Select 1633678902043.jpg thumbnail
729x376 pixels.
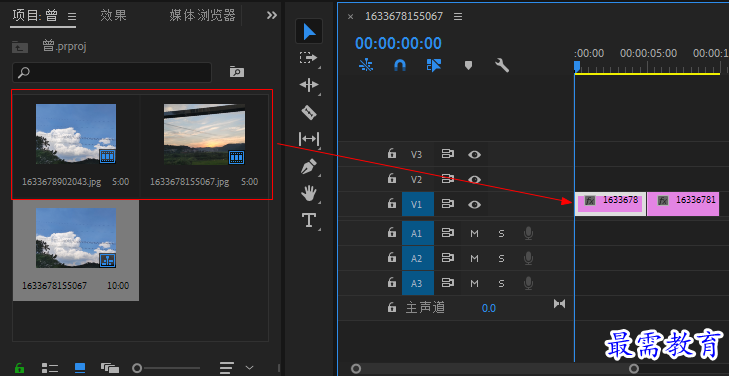pyautogui.click(x=76, y=134)
